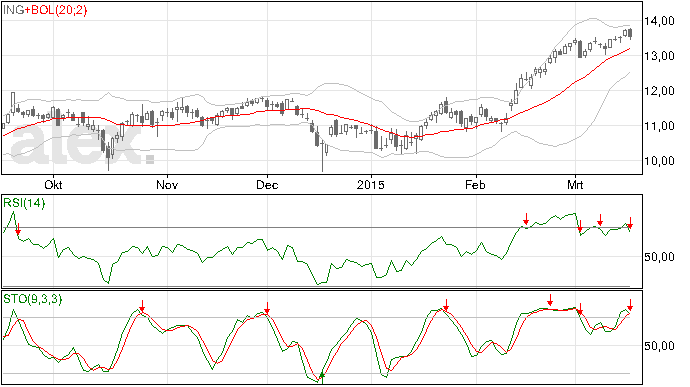This screenshot has width=690, height=387.
Task: Click the 13,00 price axis label
Action: [x=659, y=56]
